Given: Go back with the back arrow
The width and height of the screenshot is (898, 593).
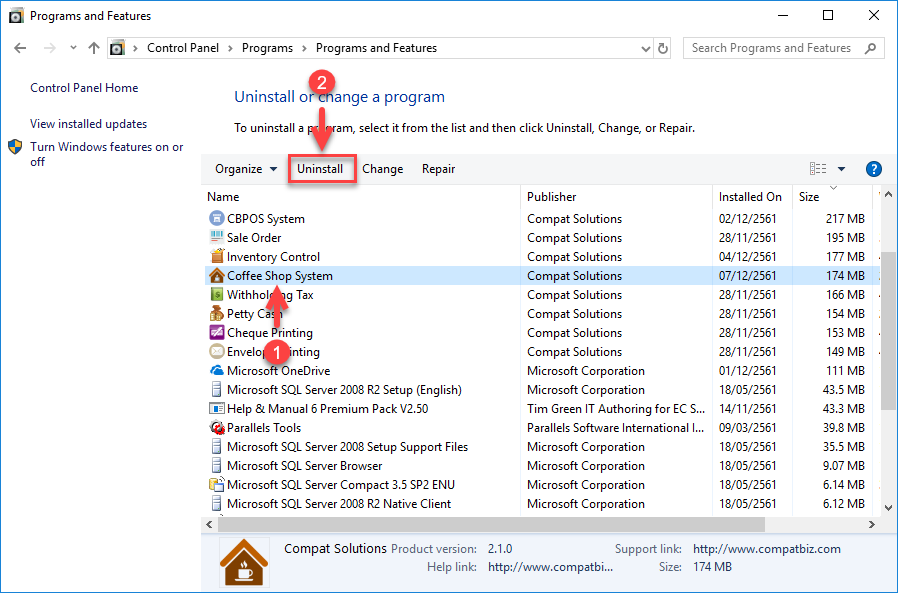Looking at the screenshot, I should 20,48.
